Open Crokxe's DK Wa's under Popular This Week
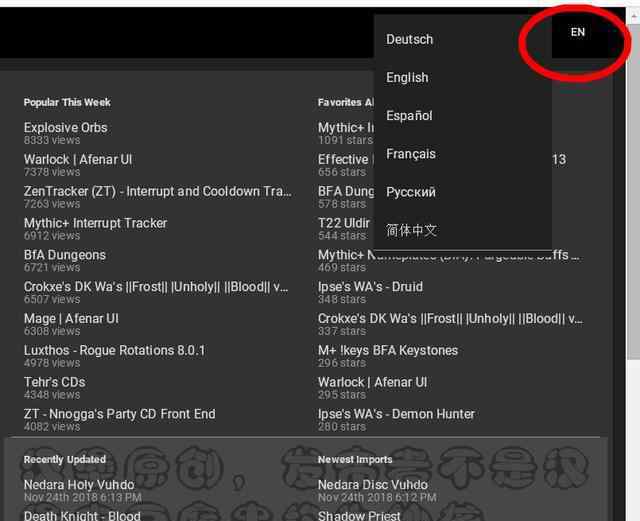This screenshot has width=640, height=521. click(156, 287)
